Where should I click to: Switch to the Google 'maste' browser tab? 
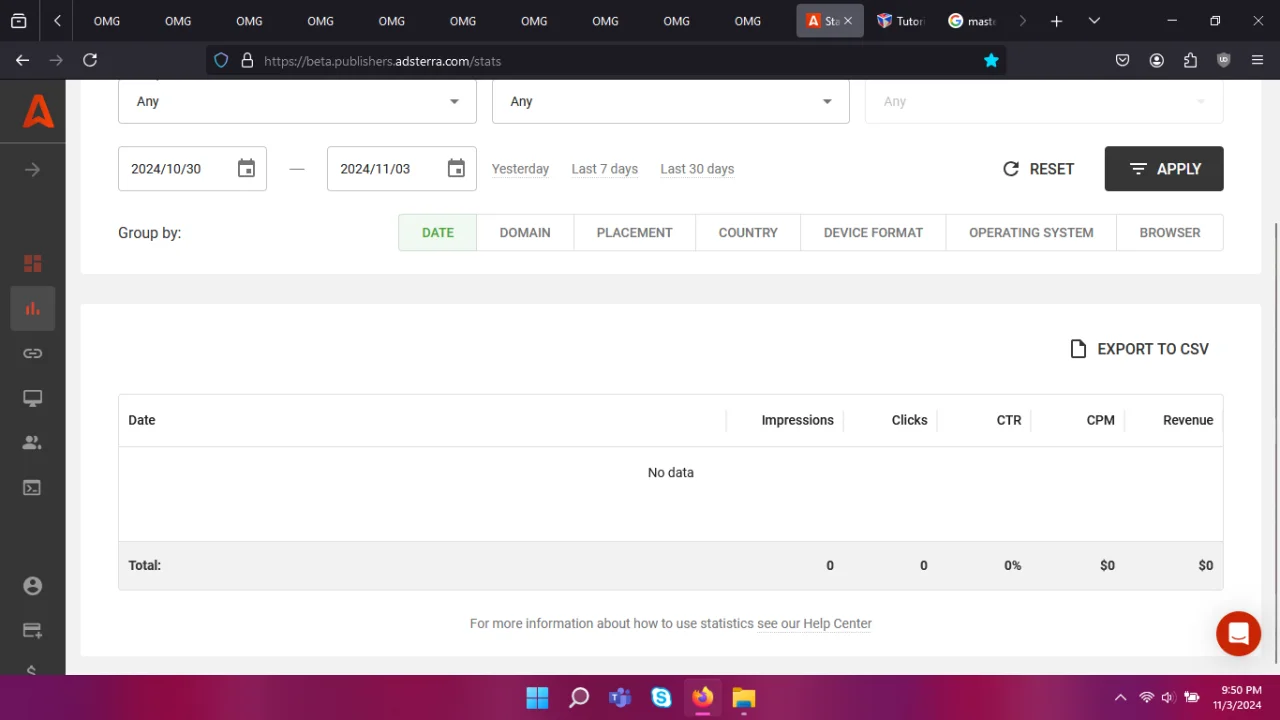[972, 21]
